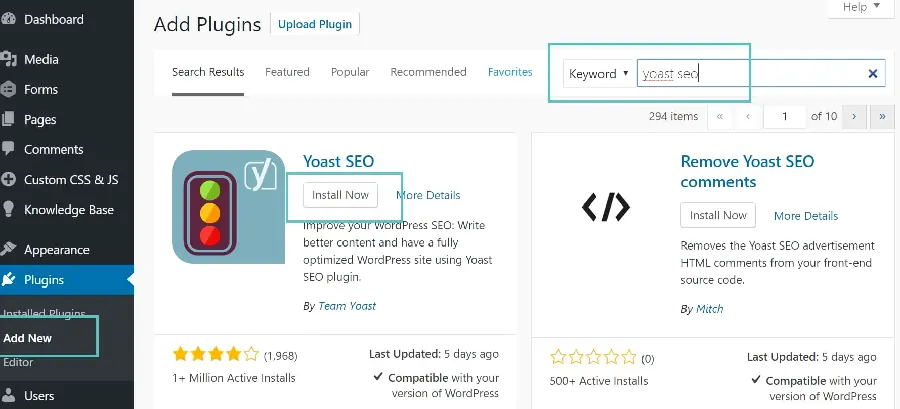Image resolution: width=900 pixels, height=409 pixels.
Task: Click the Pages sidebar icon
Action: tap(7, 119)
